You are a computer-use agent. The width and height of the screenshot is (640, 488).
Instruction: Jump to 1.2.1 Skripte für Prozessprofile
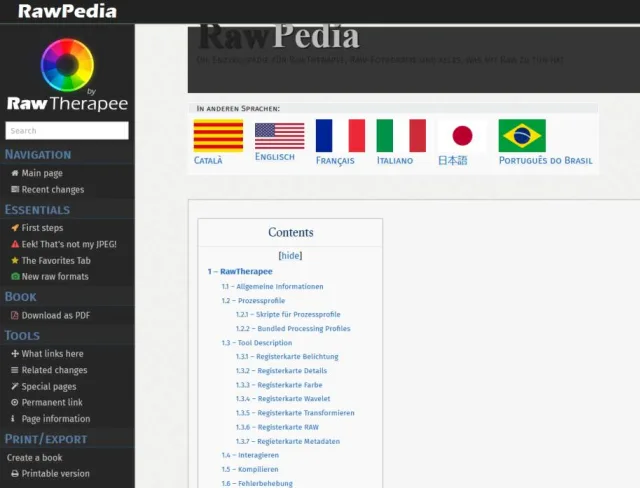(x=288, y=314)
